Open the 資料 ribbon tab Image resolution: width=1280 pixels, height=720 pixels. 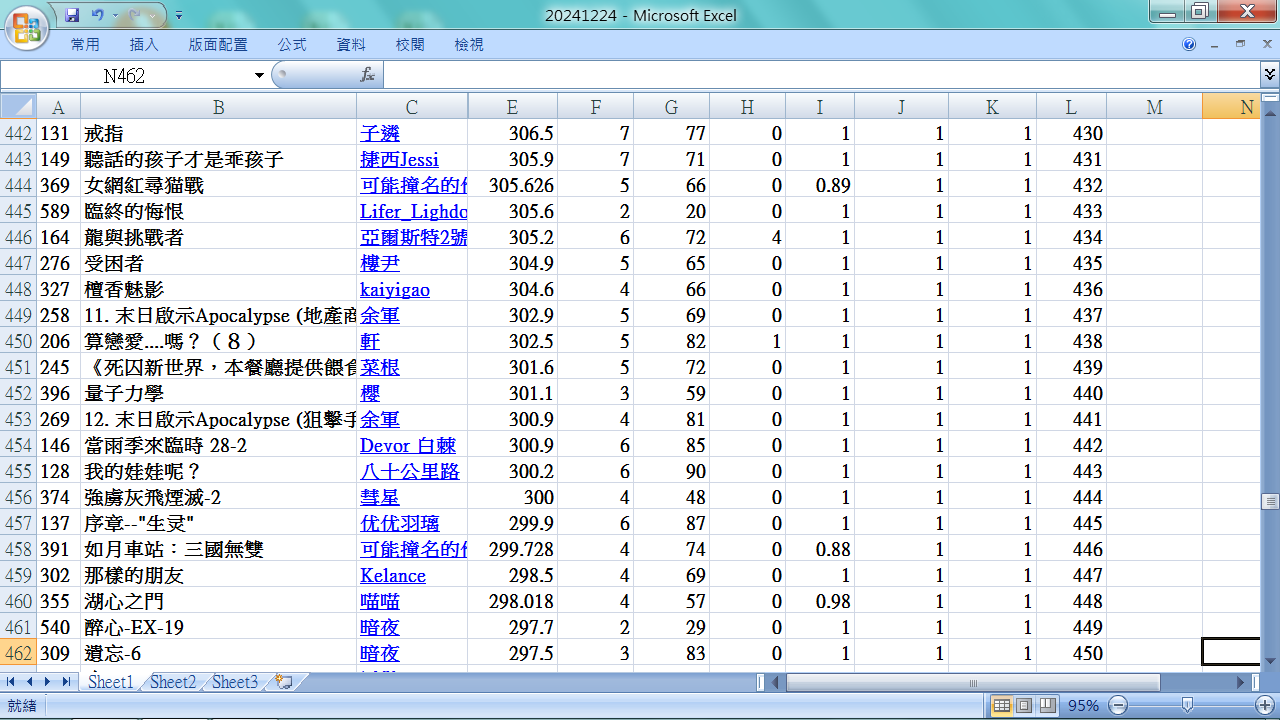click(351, 44)
